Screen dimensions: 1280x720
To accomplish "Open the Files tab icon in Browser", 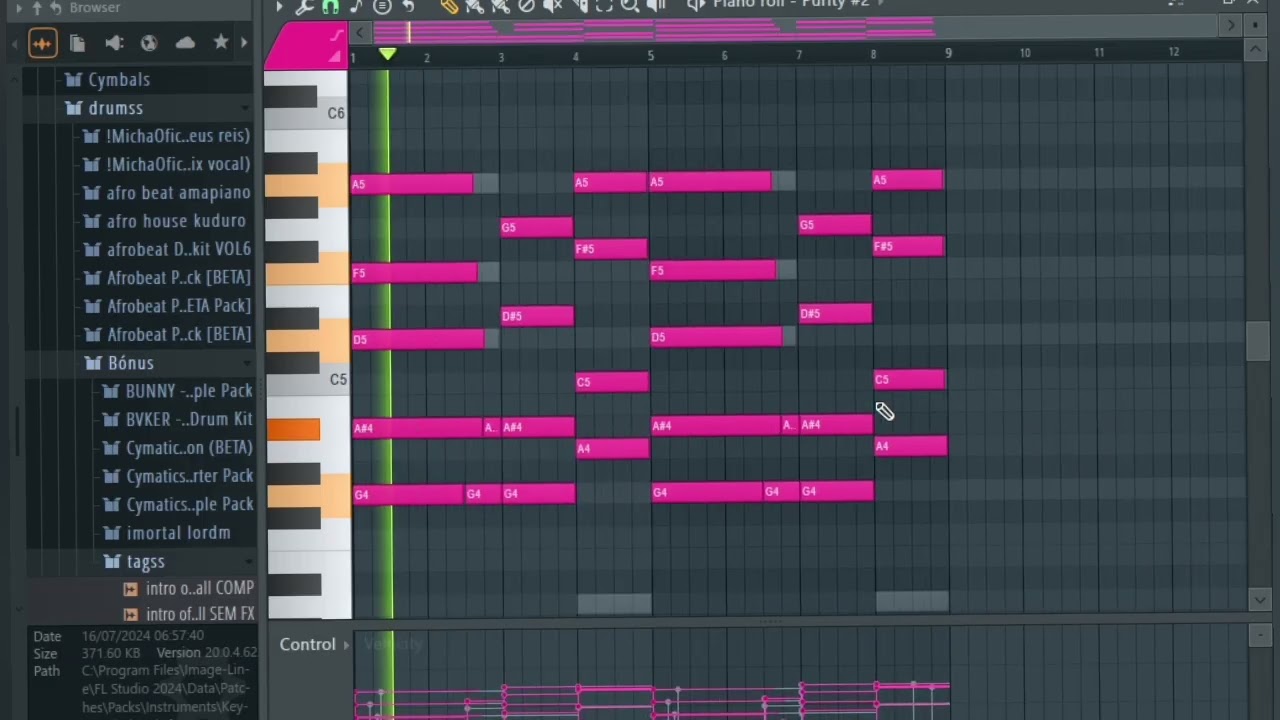I will [77, 43].
